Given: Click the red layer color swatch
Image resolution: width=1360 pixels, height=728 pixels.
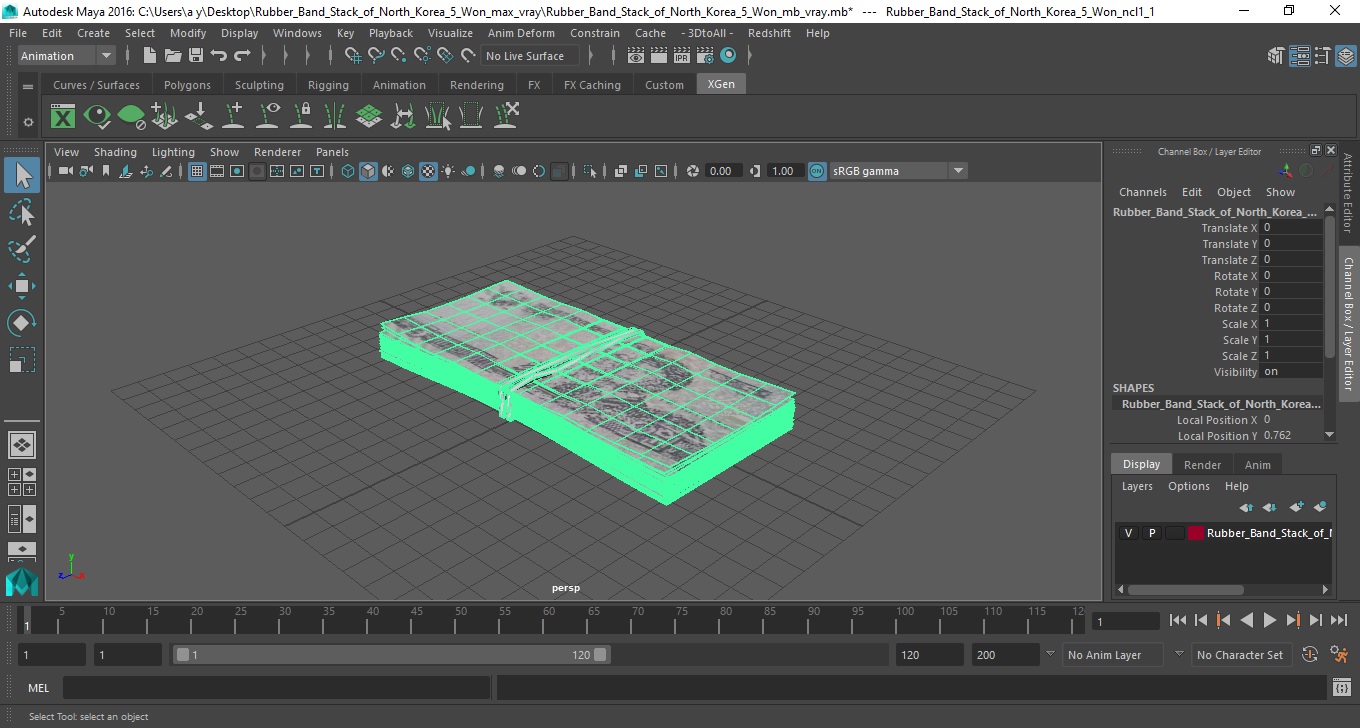Looking at the screenshot, I should point(1196,533).
